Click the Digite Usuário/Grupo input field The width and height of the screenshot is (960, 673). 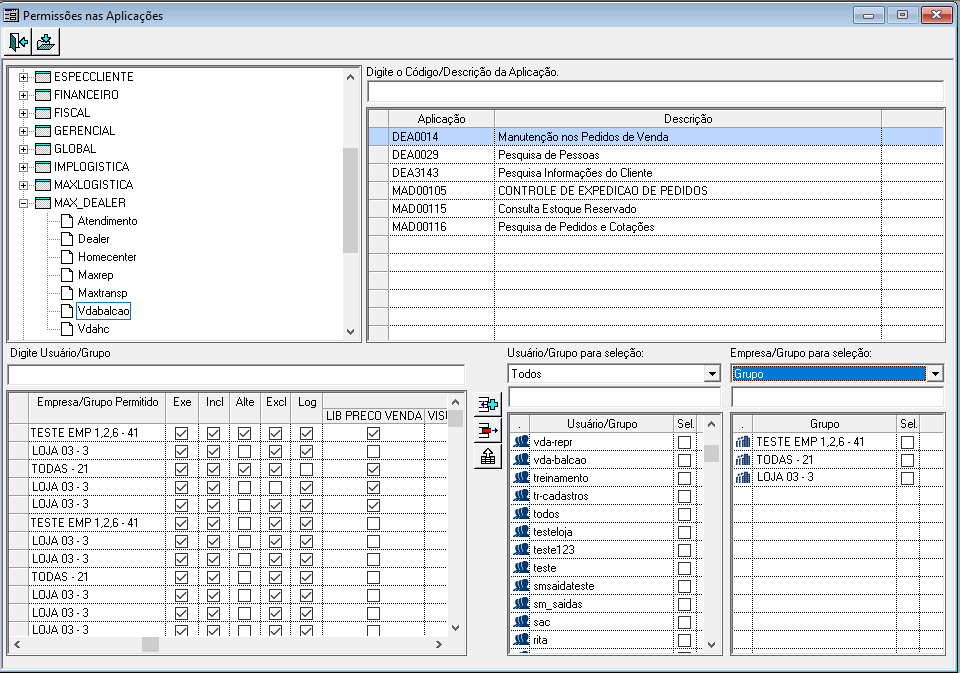pos(236,375)
